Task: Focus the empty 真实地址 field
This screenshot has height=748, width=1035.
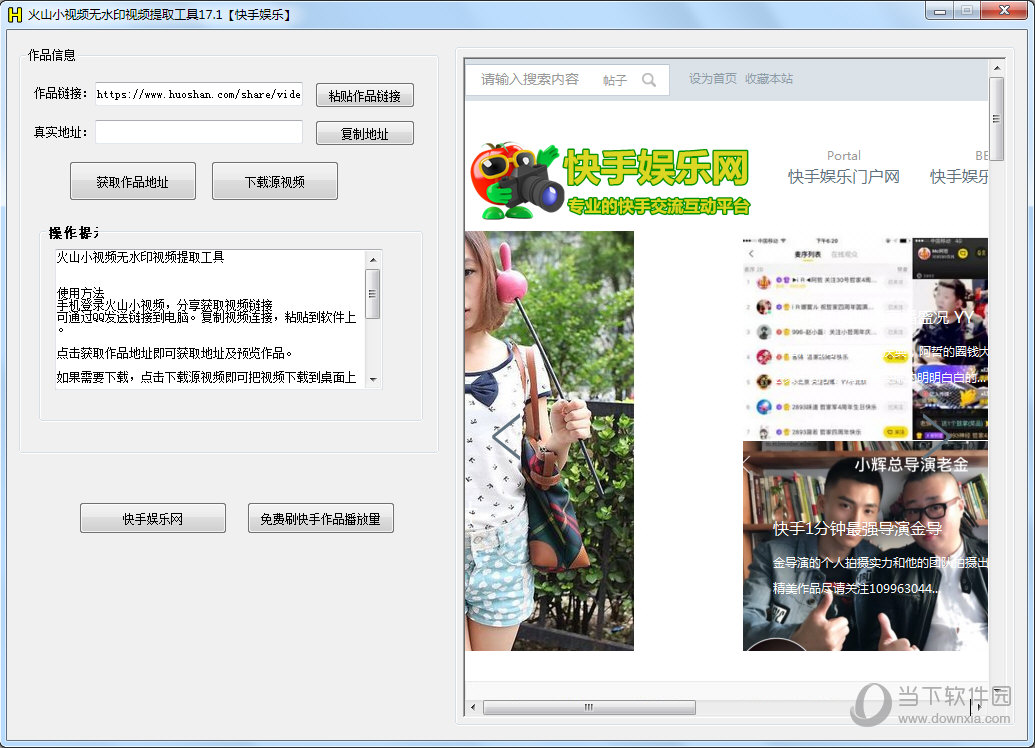Action: pyautogui.click(x=199, y=132)
